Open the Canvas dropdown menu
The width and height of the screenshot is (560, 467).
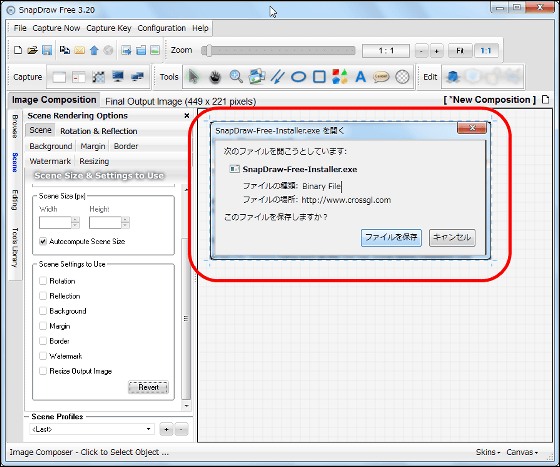click(522, 452)
